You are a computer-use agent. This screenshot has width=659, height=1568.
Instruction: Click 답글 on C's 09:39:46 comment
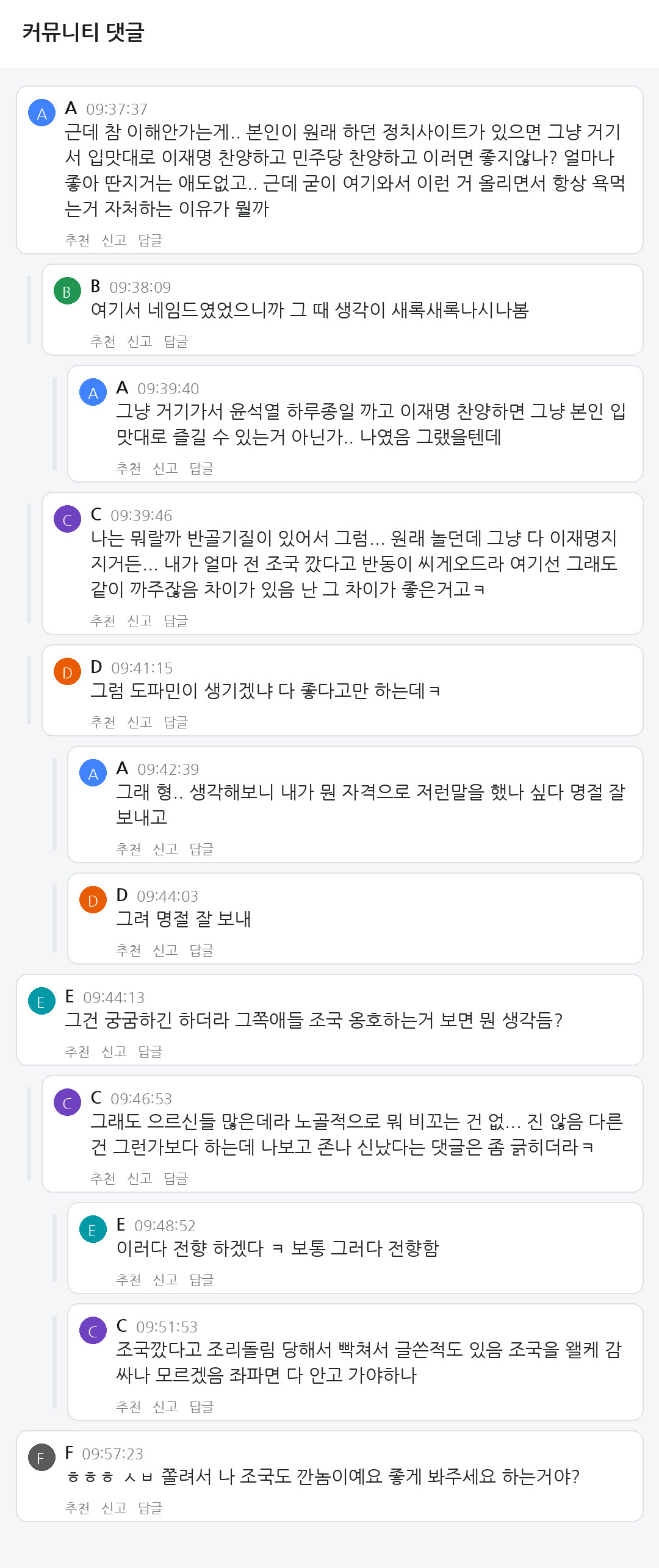coord(176,620)
